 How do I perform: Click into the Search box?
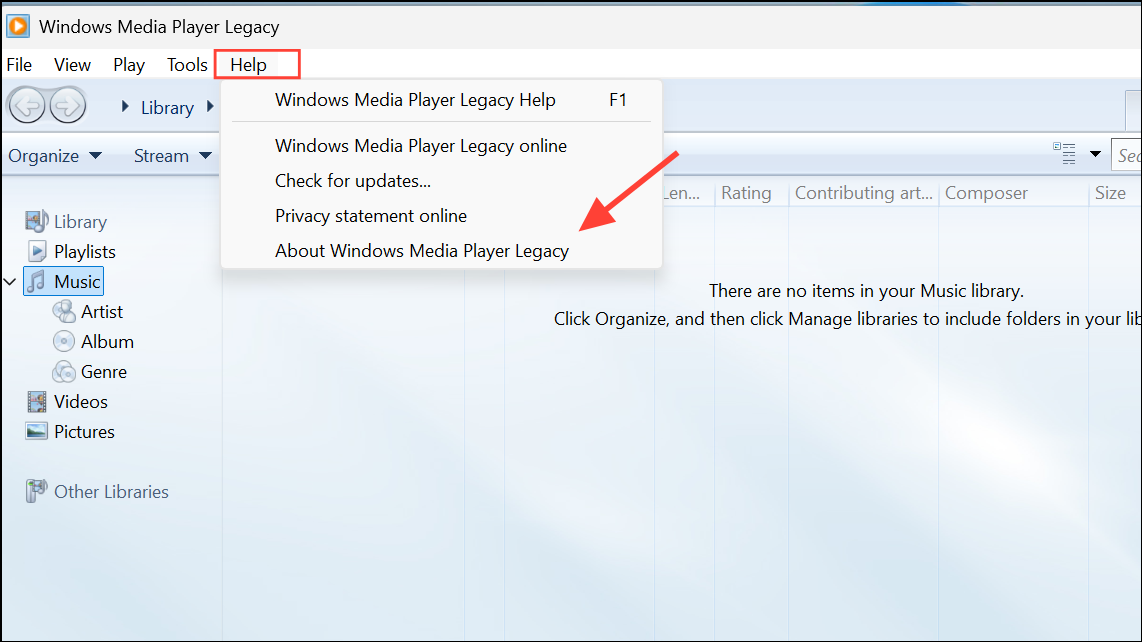(1126, 155)
